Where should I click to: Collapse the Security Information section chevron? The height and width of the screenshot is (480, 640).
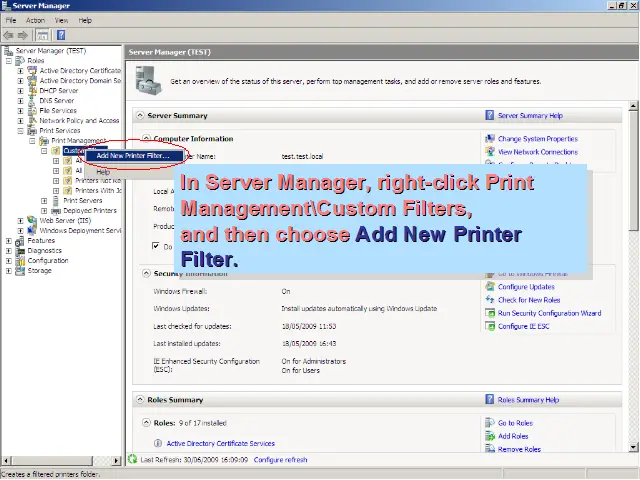pos(146,273)
